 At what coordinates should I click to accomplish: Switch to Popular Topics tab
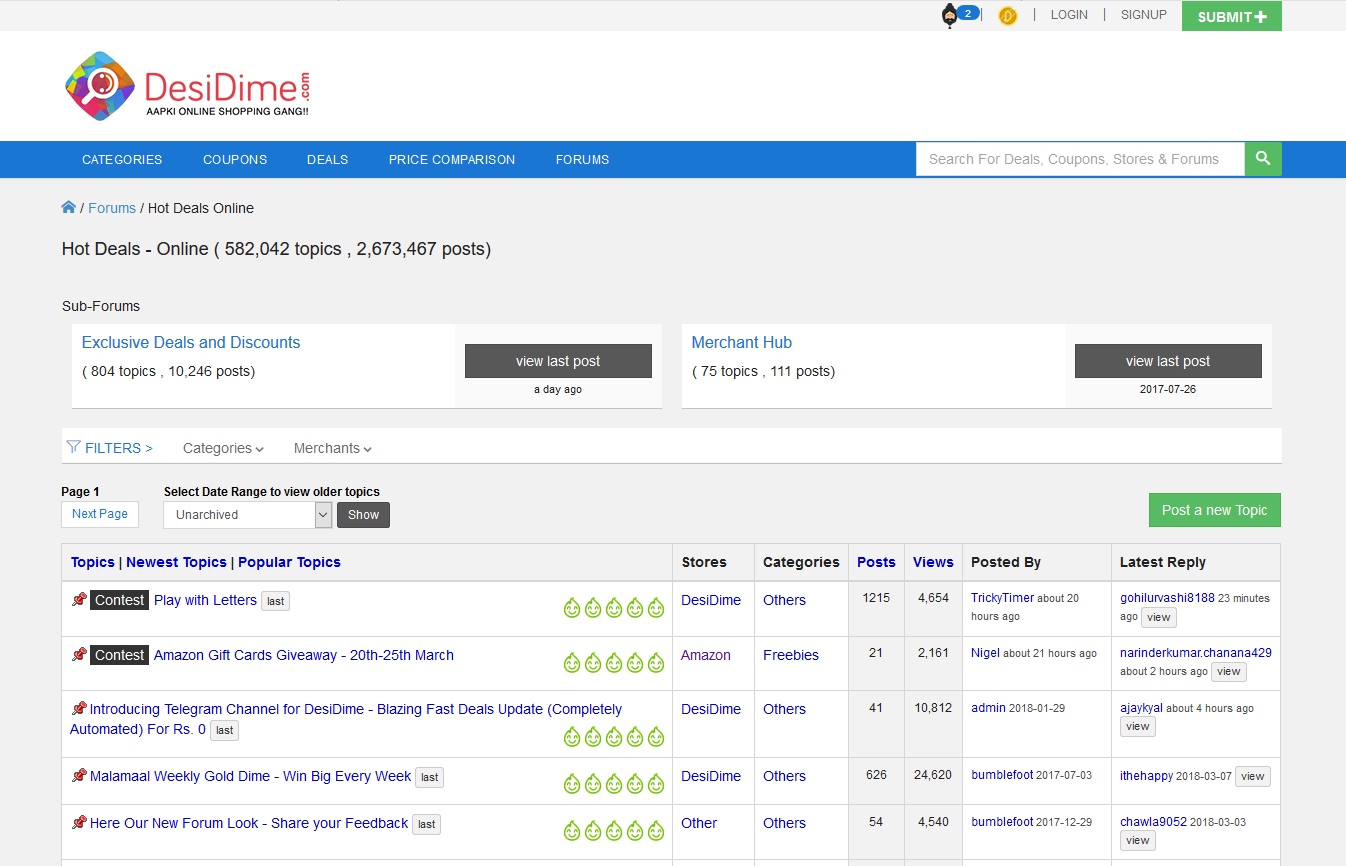[x=289, y=562]
